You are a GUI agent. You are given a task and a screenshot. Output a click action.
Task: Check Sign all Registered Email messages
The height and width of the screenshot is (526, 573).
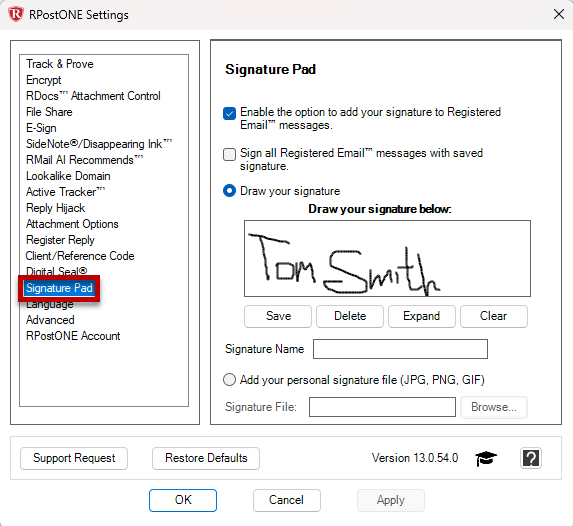(229, 154)
